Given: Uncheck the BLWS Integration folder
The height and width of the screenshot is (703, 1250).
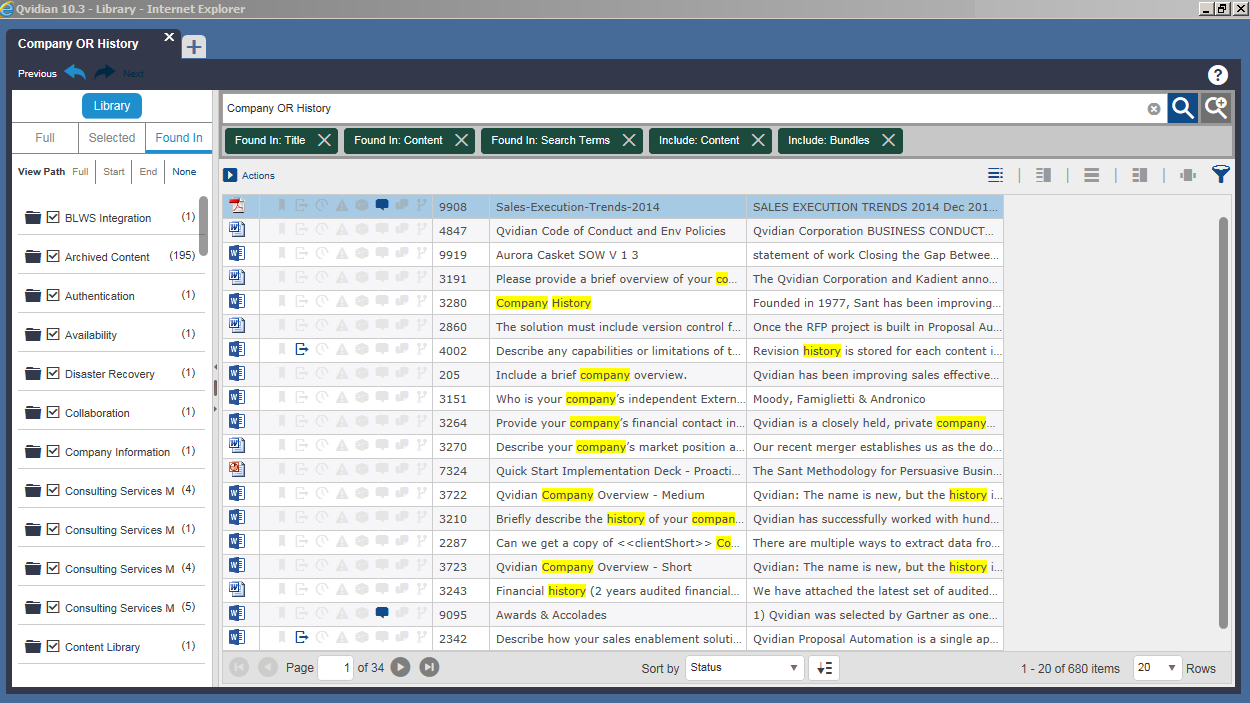Looking at the screenshot, I should click(x=53, y=217).
